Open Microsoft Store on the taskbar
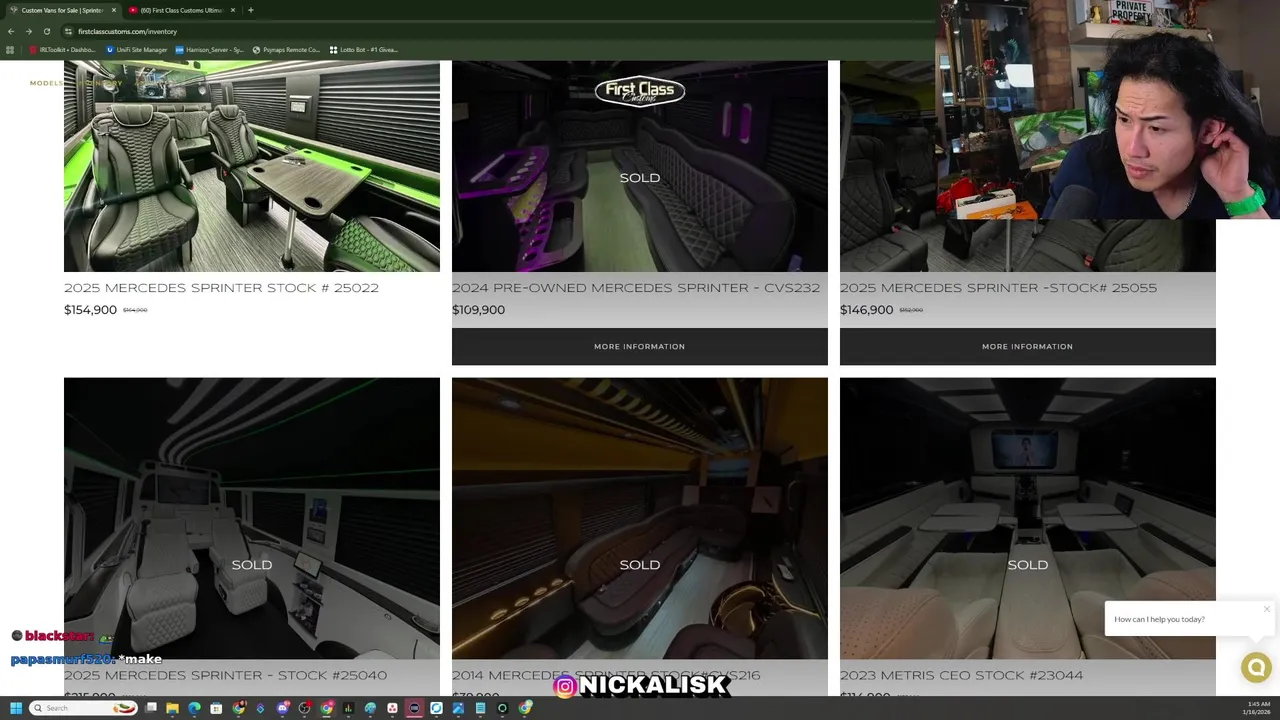The height and width of the screenshot is (720, 1280). tap(216, 708)
